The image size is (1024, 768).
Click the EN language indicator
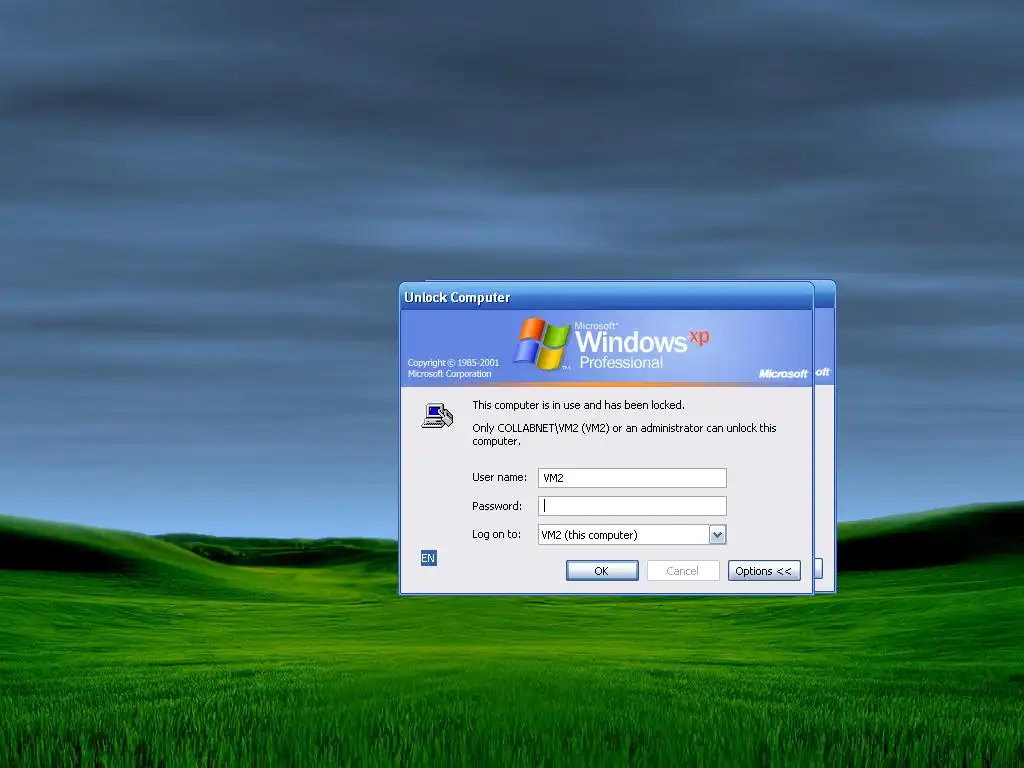click(428, 558)
